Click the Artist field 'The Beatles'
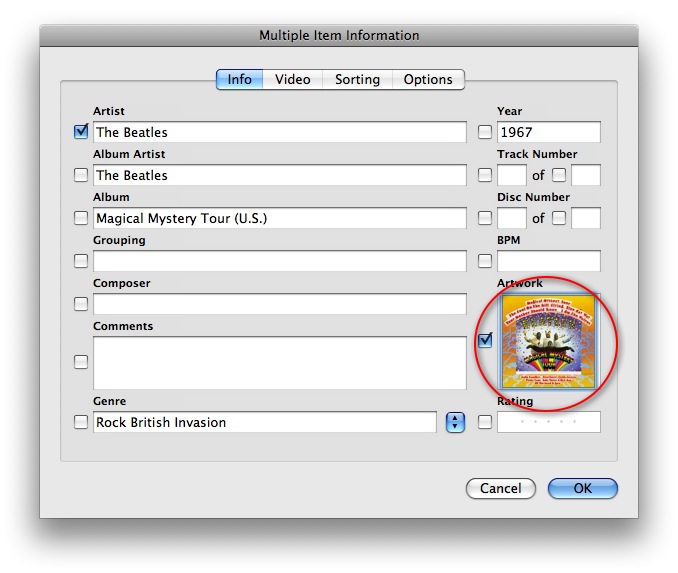 (280, 132)
